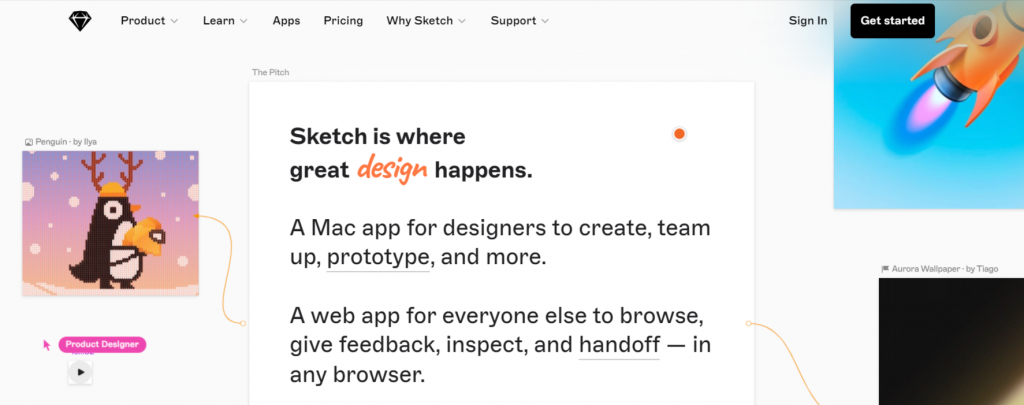Follow the underlined handoff link
Image resolution: width=1024 pixels, height=405 pixels.
pyautogui.click(x=619, y=344)
